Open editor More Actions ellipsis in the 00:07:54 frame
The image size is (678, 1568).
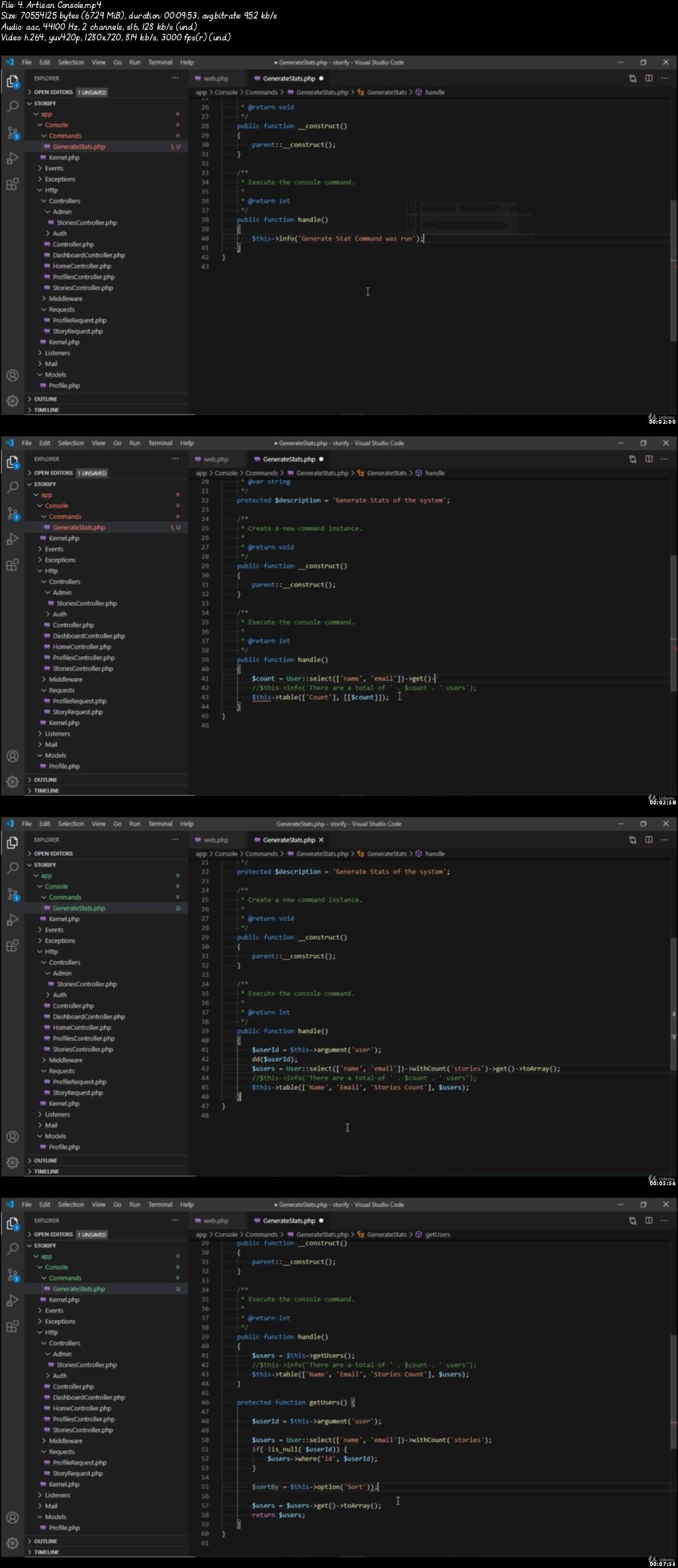(665, 1220)
